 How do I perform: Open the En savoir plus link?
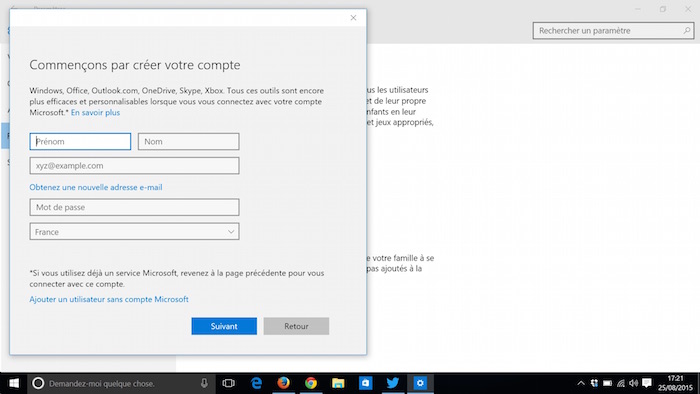96,112
